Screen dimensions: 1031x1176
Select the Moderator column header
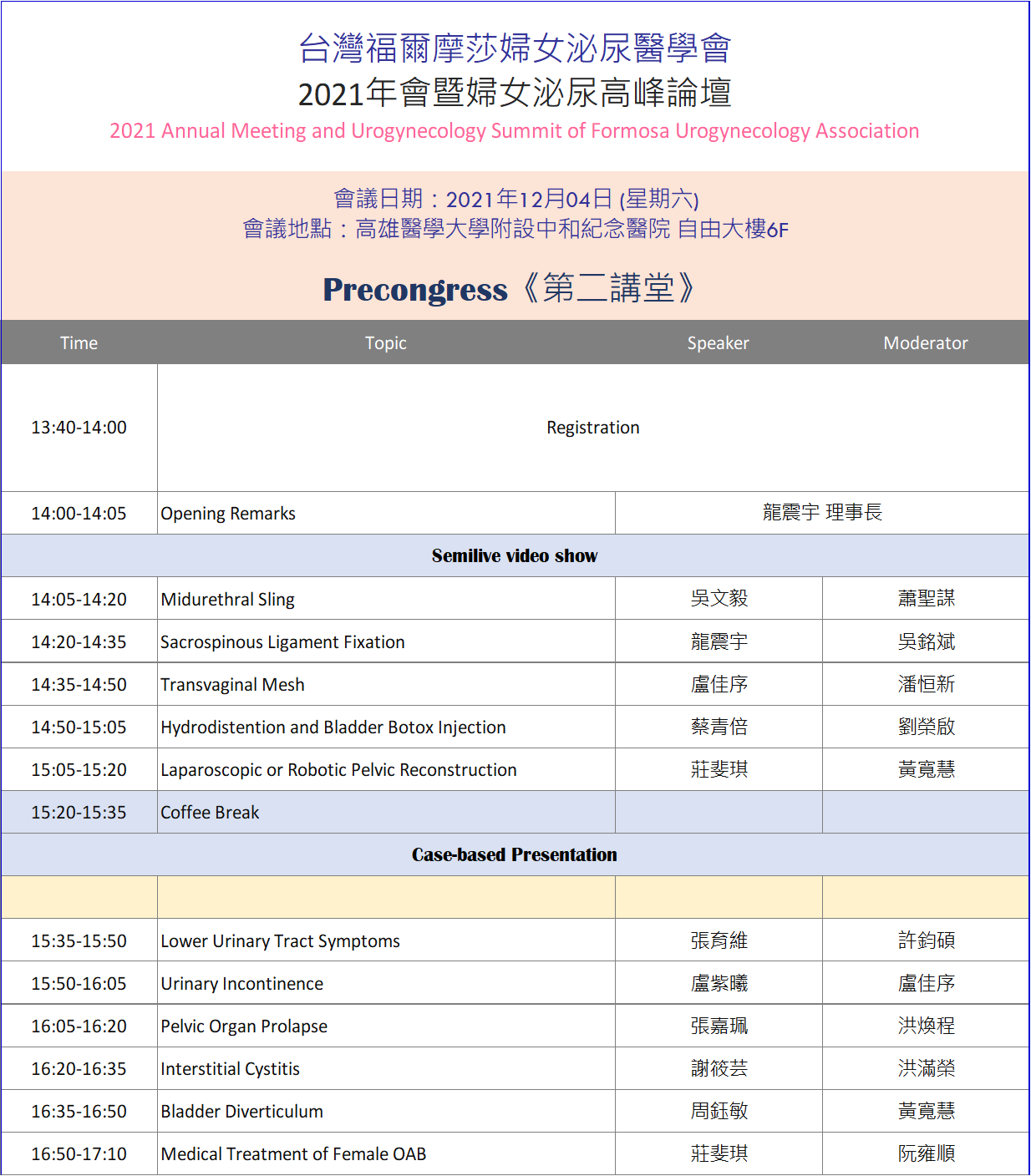925,342
